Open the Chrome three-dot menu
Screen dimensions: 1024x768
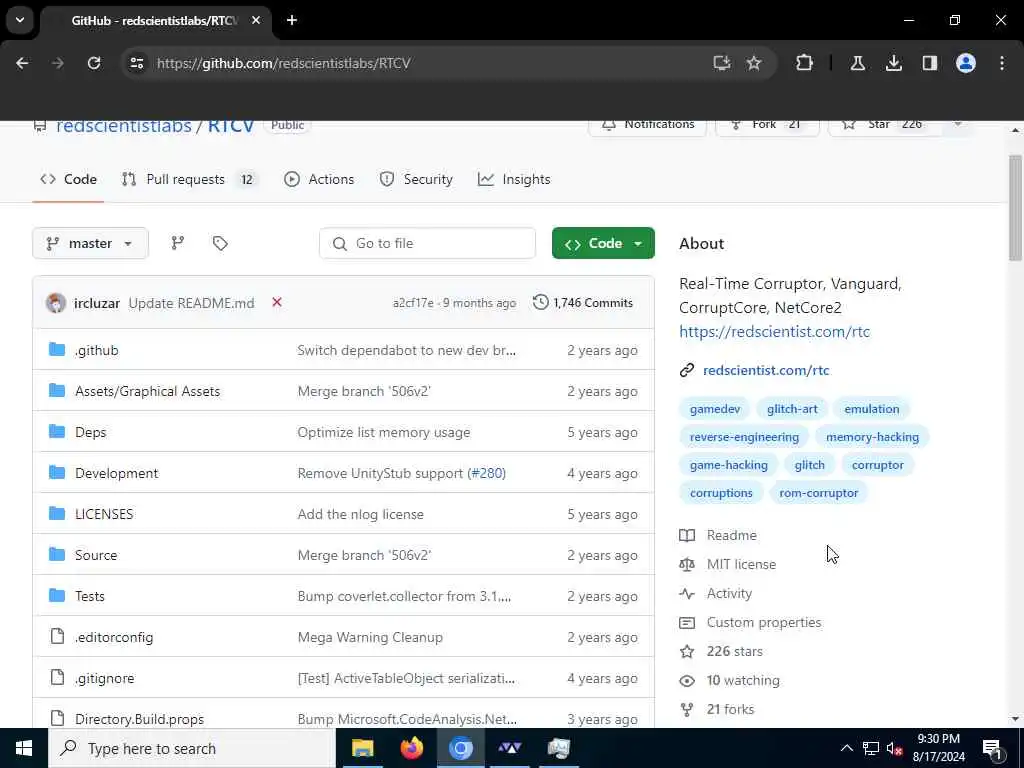tap(1002, 63)
